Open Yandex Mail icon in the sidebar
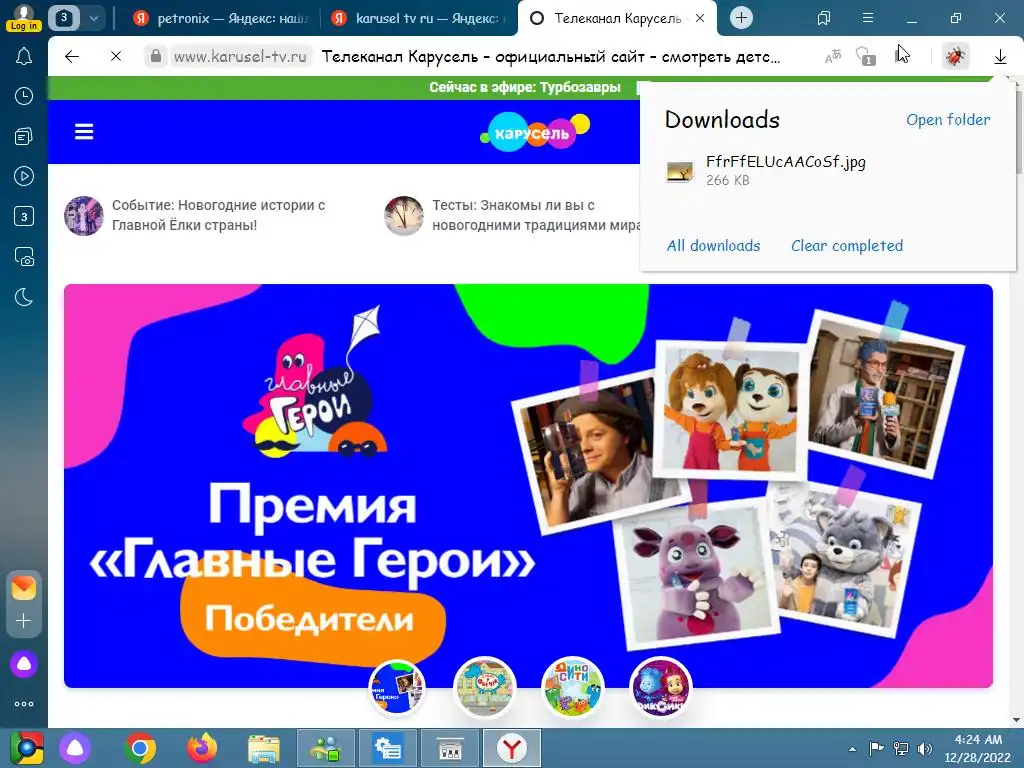1024x768 pixels. pos(24,588)
